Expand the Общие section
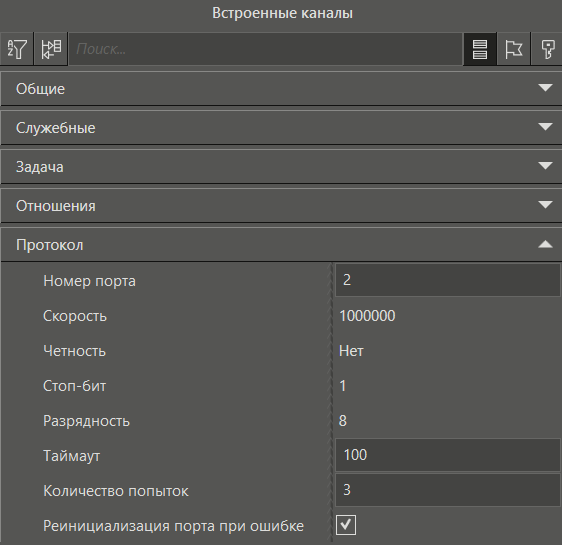Viewport: 562px width, 545px height. coord(545,88)
